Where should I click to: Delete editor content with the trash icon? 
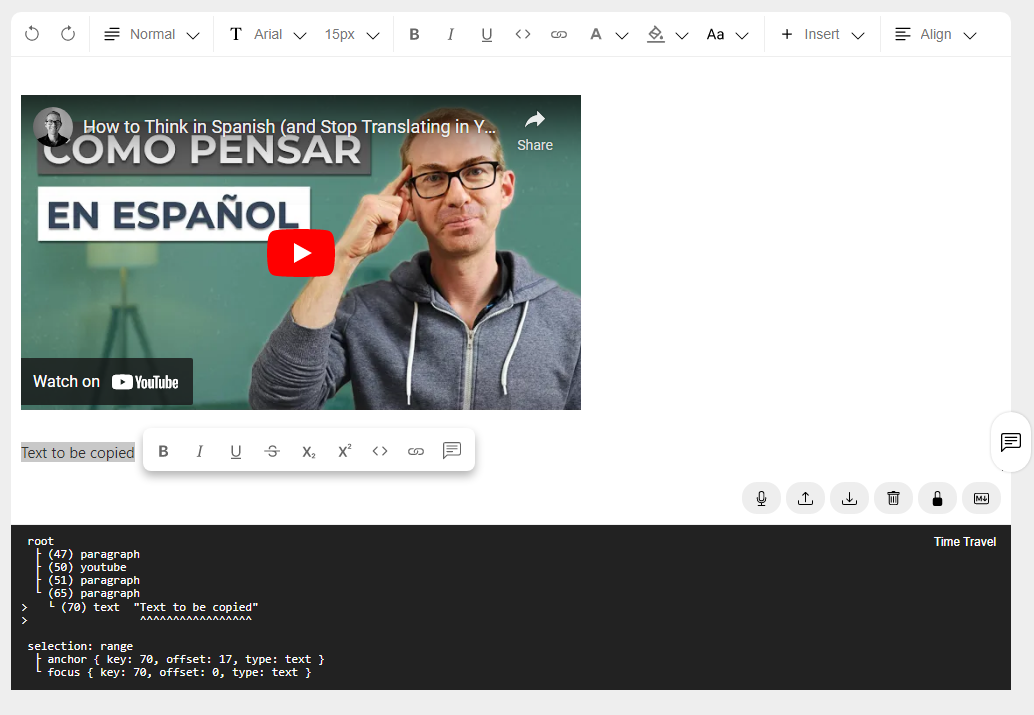893,497
